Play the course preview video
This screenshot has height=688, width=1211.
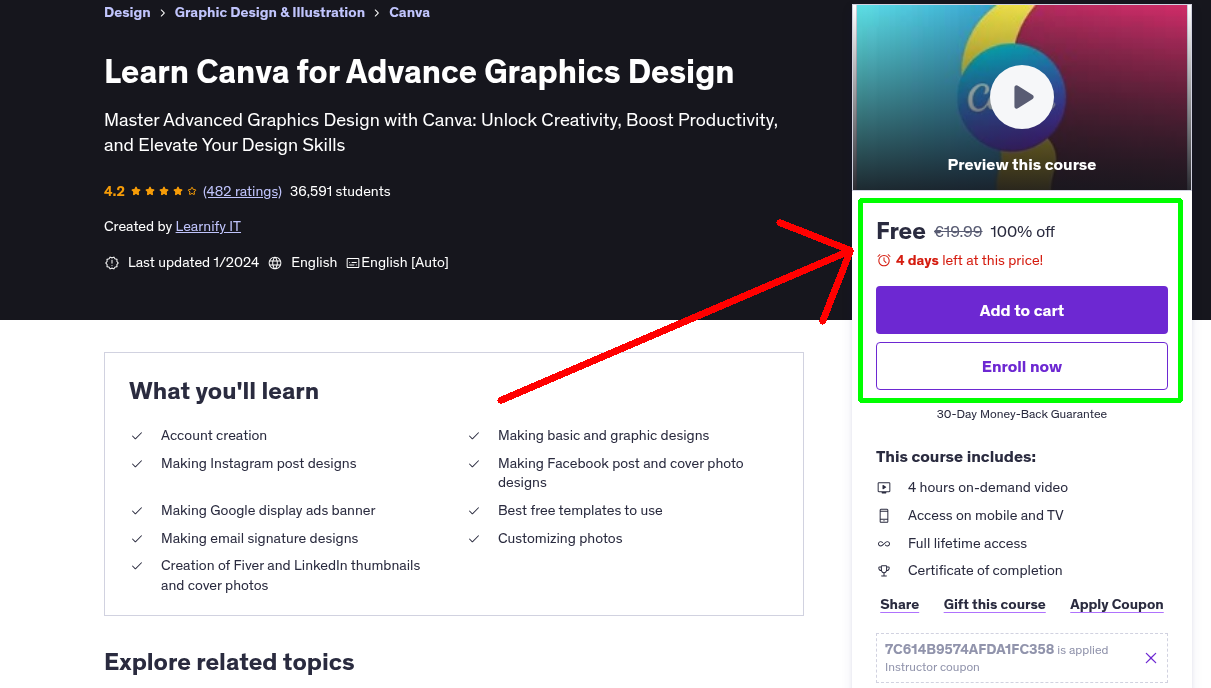click(1022, 97)
